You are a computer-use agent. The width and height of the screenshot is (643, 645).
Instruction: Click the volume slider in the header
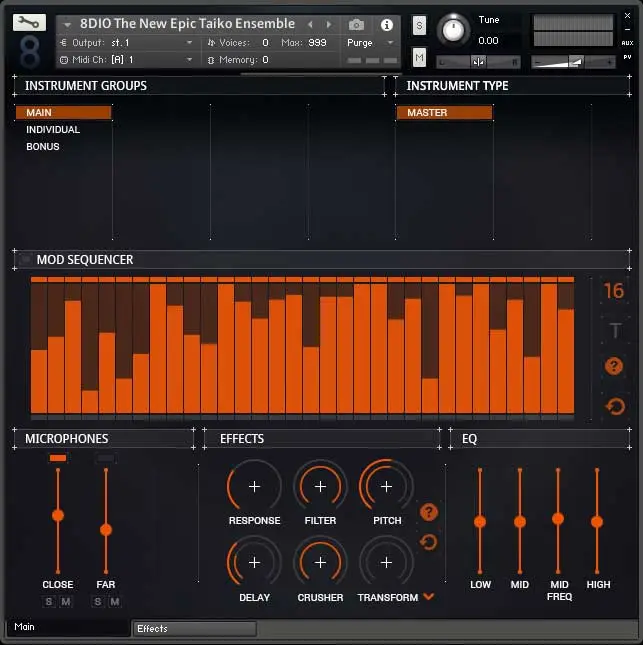[573, 62]
